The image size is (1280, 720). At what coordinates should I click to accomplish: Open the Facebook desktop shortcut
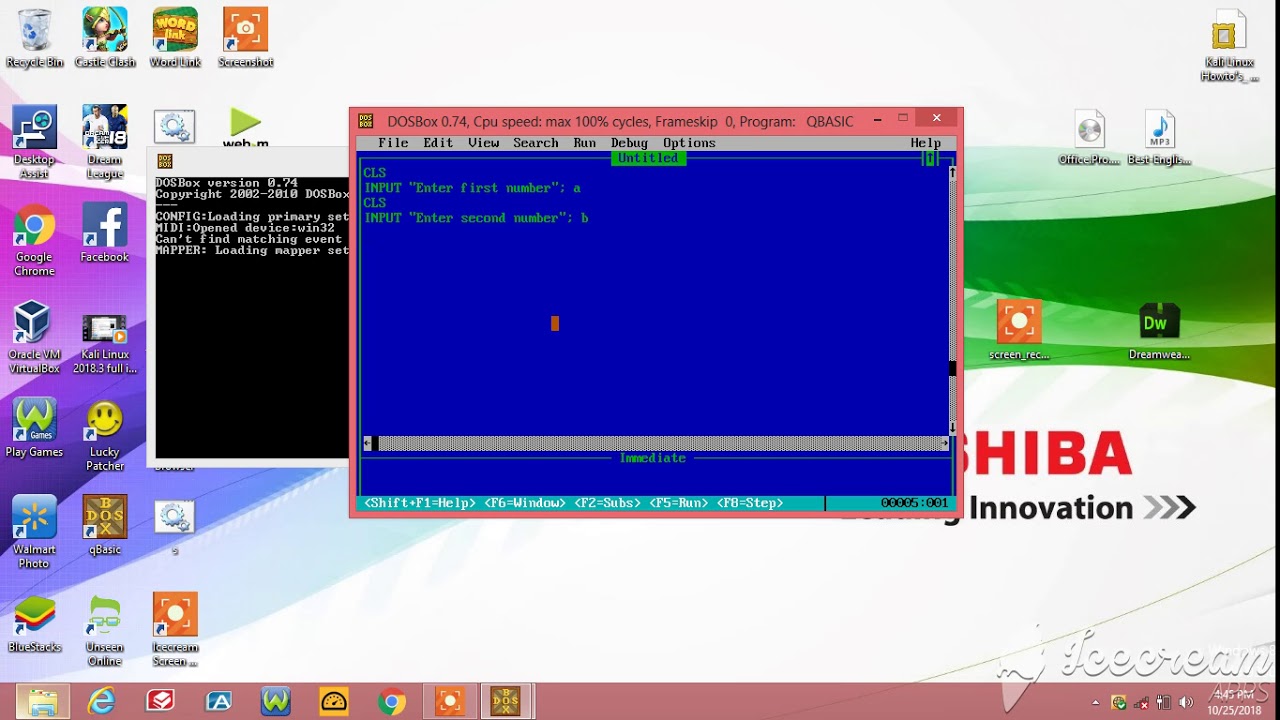(x=105, y=233)
